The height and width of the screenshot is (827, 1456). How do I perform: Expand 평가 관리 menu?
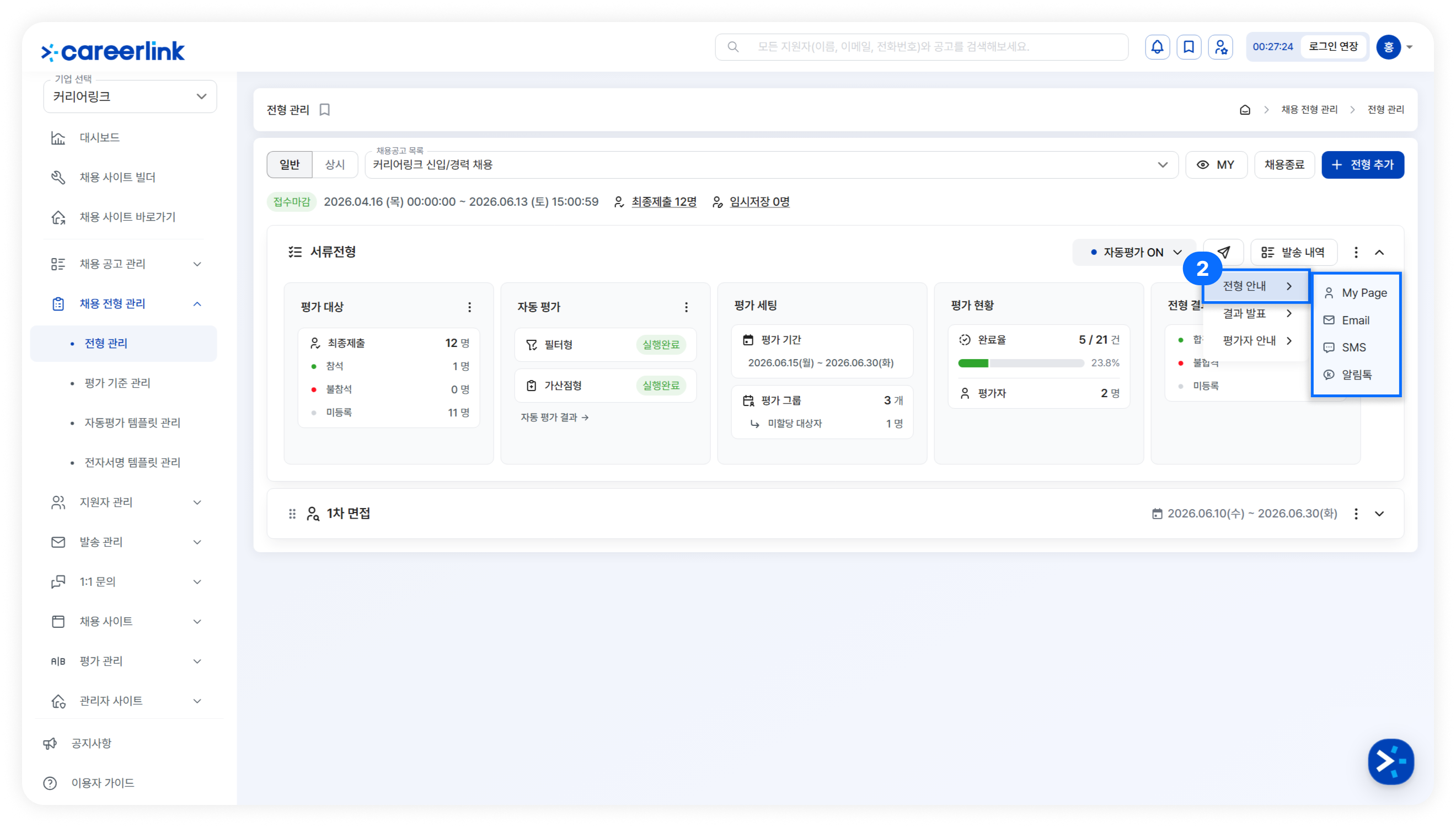(x=124, y=661)
